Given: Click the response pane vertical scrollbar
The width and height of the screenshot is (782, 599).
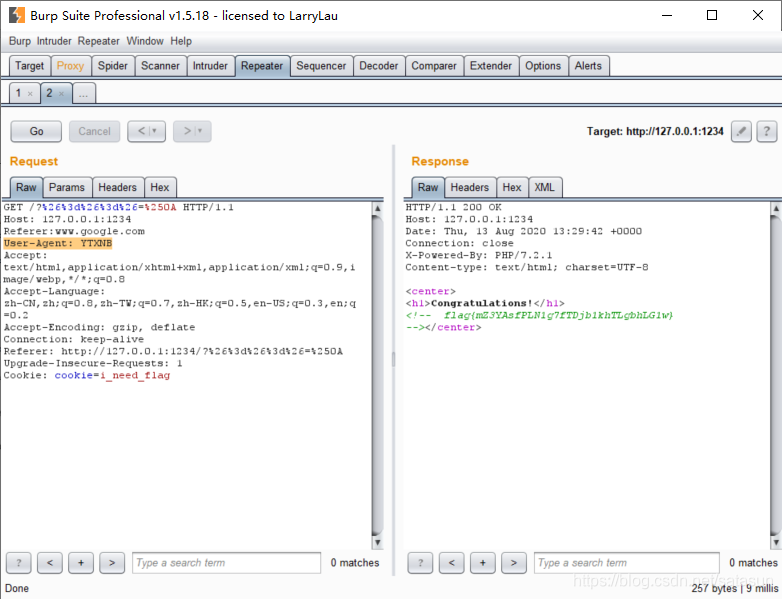Looking at the screenshot, I should 776,375.
